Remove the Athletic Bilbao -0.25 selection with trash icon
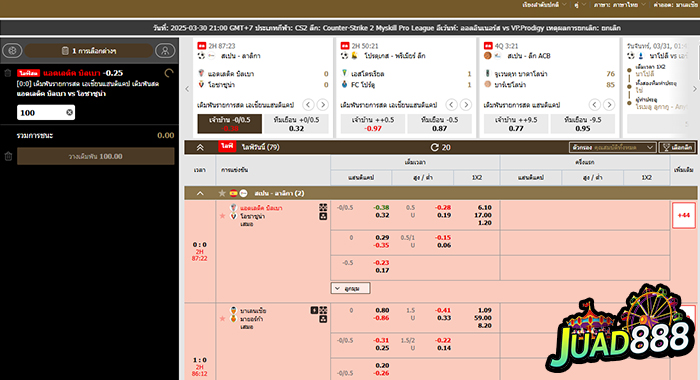Image resolution: width=700 pixels, height=380 pixels. [8, 73]
